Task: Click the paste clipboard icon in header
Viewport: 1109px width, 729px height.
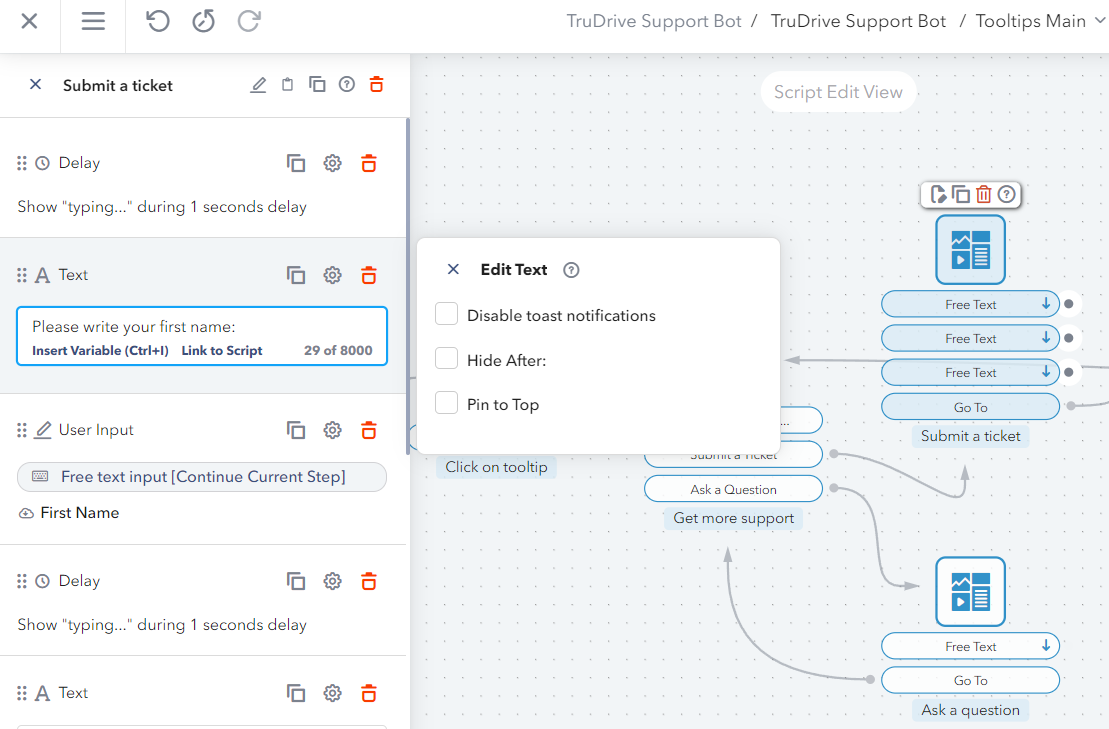Action: pos(287,85)
